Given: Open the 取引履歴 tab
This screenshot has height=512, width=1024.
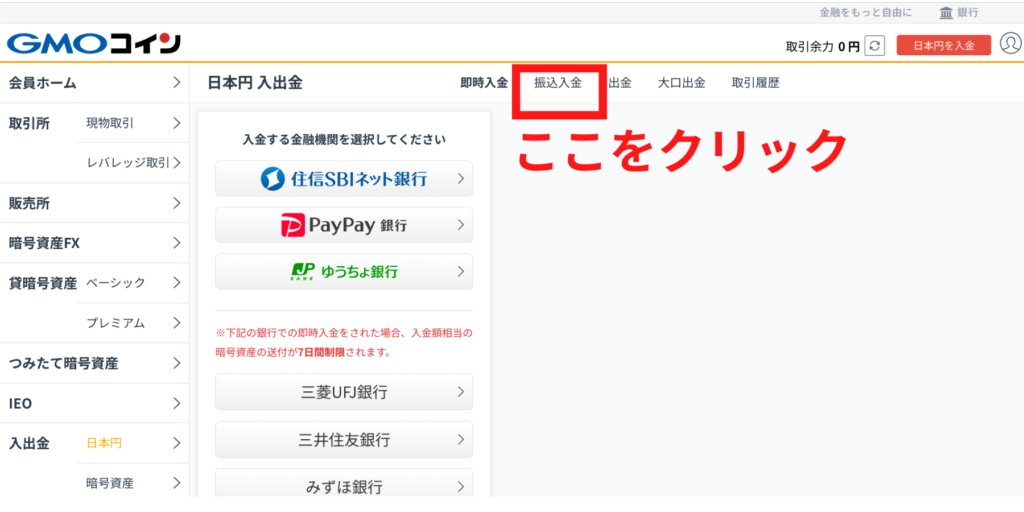Looking at the screenshot, I should coord(756,83).
